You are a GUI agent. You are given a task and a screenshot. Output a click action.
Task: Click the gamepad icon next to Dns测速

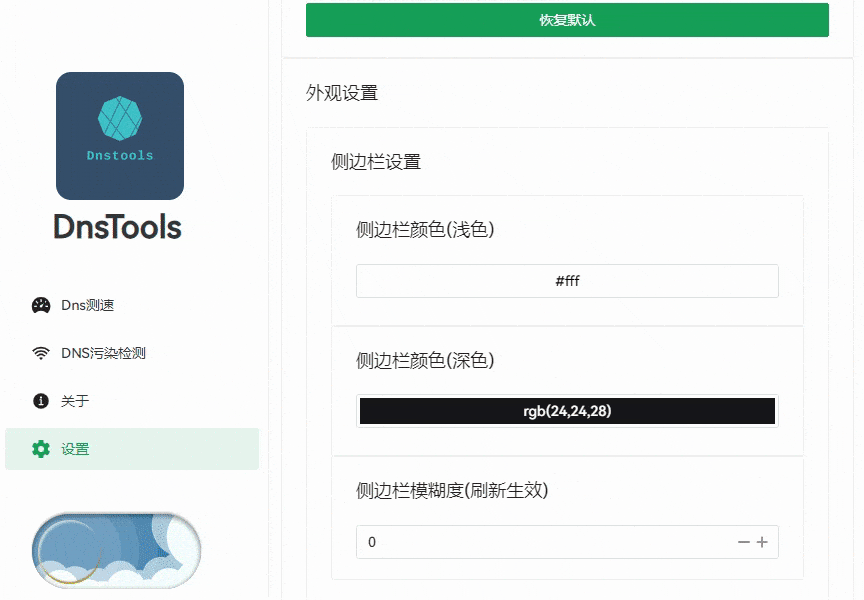pos(39,305)
